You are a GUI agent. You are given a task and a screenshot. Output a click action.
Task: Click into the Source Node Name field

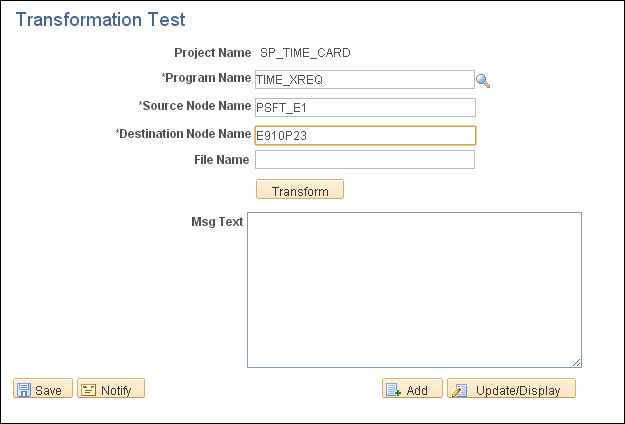tap(365, 108)
